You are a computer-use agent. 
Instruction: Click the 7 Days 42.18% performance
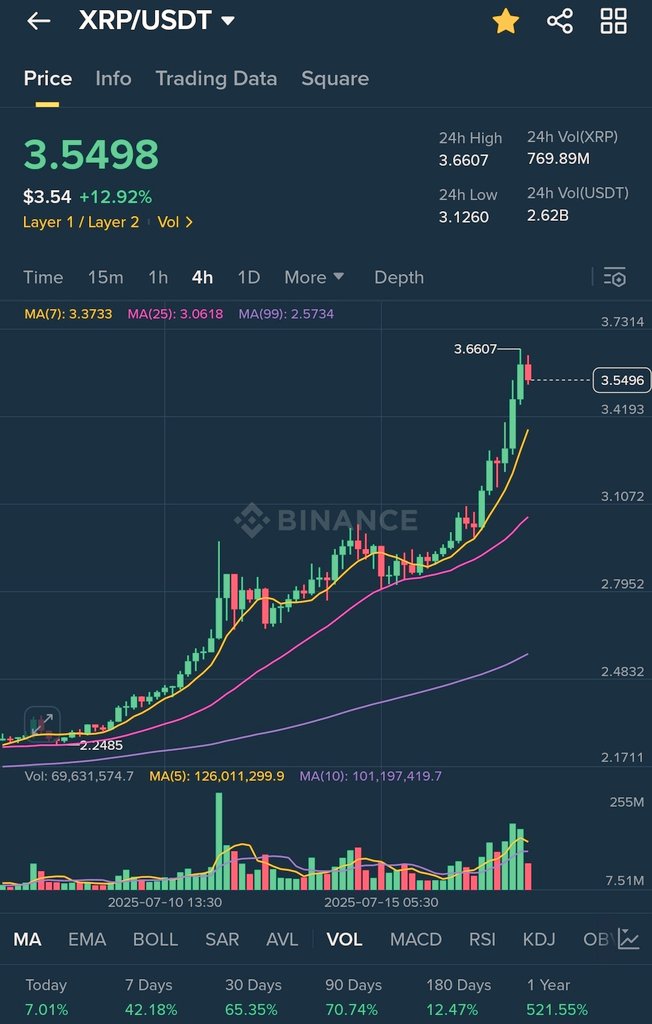coord(151,997)
